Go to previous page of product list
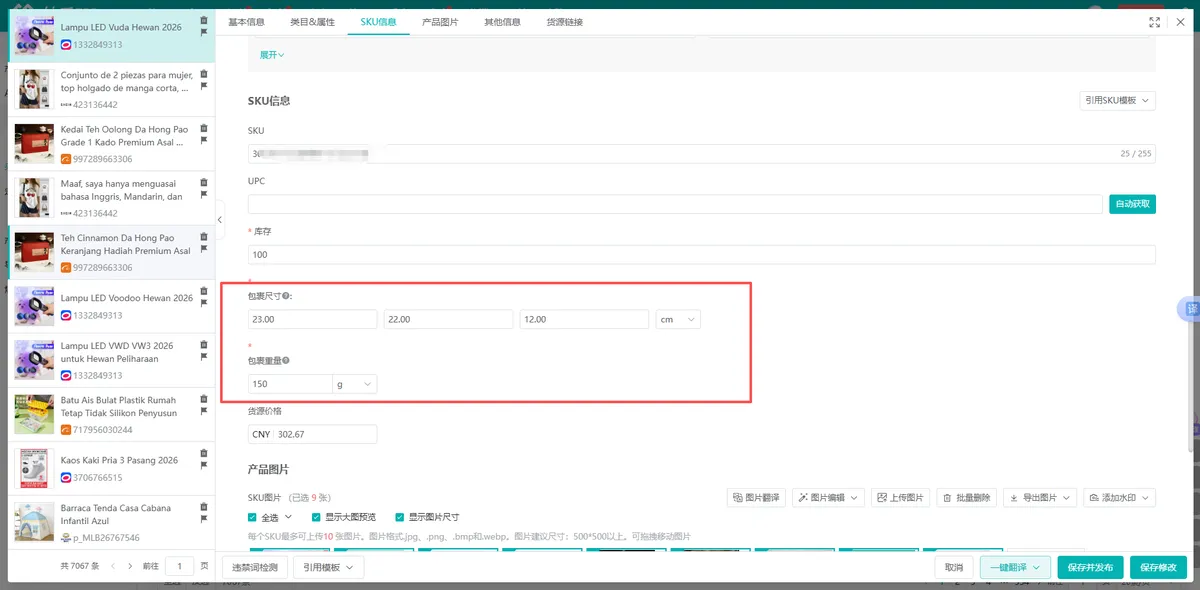The height and width of the screenshot is (590, 1200). point(112,566)
